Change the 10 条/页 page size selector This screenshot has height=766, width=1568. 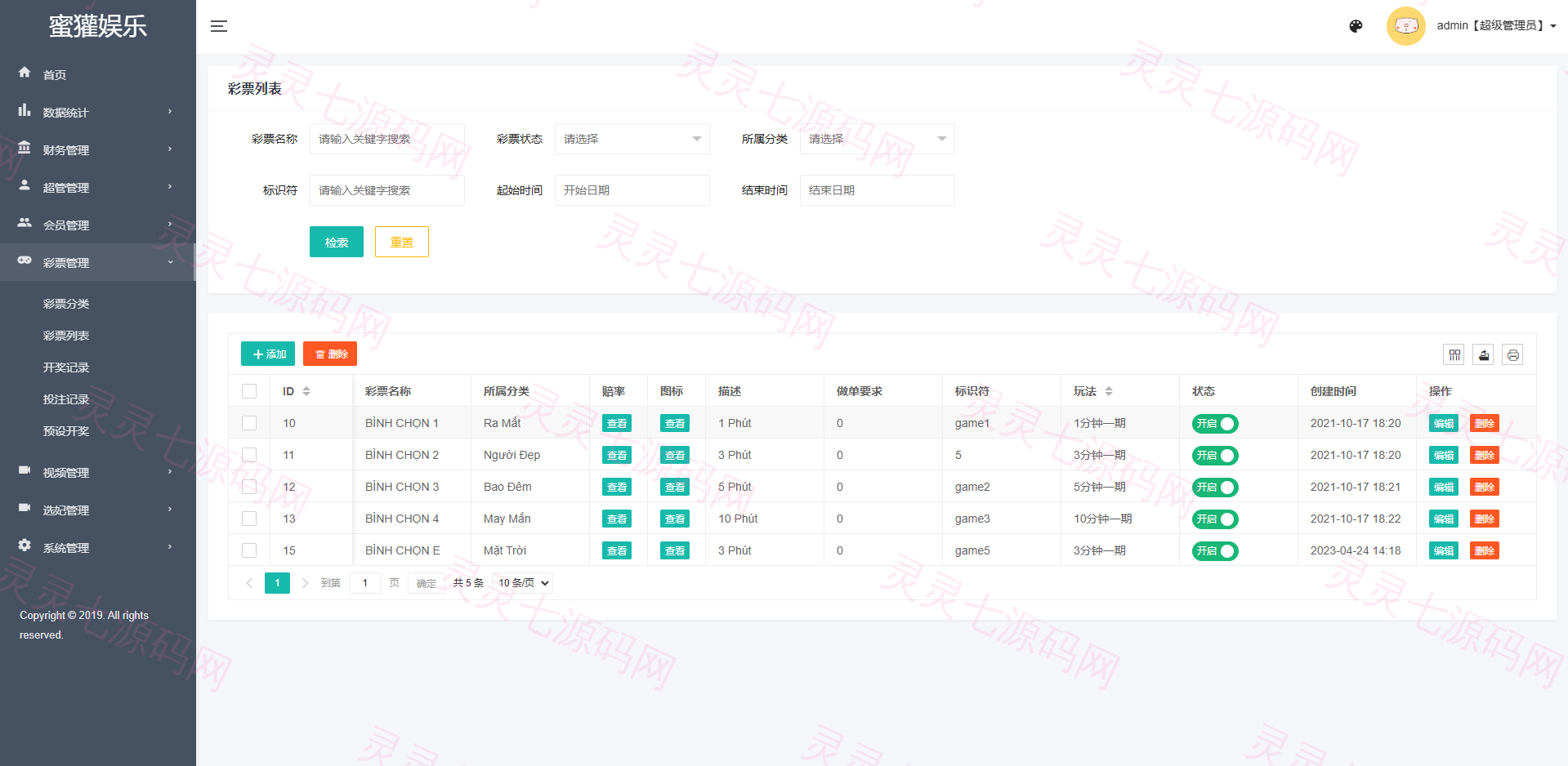523,583
